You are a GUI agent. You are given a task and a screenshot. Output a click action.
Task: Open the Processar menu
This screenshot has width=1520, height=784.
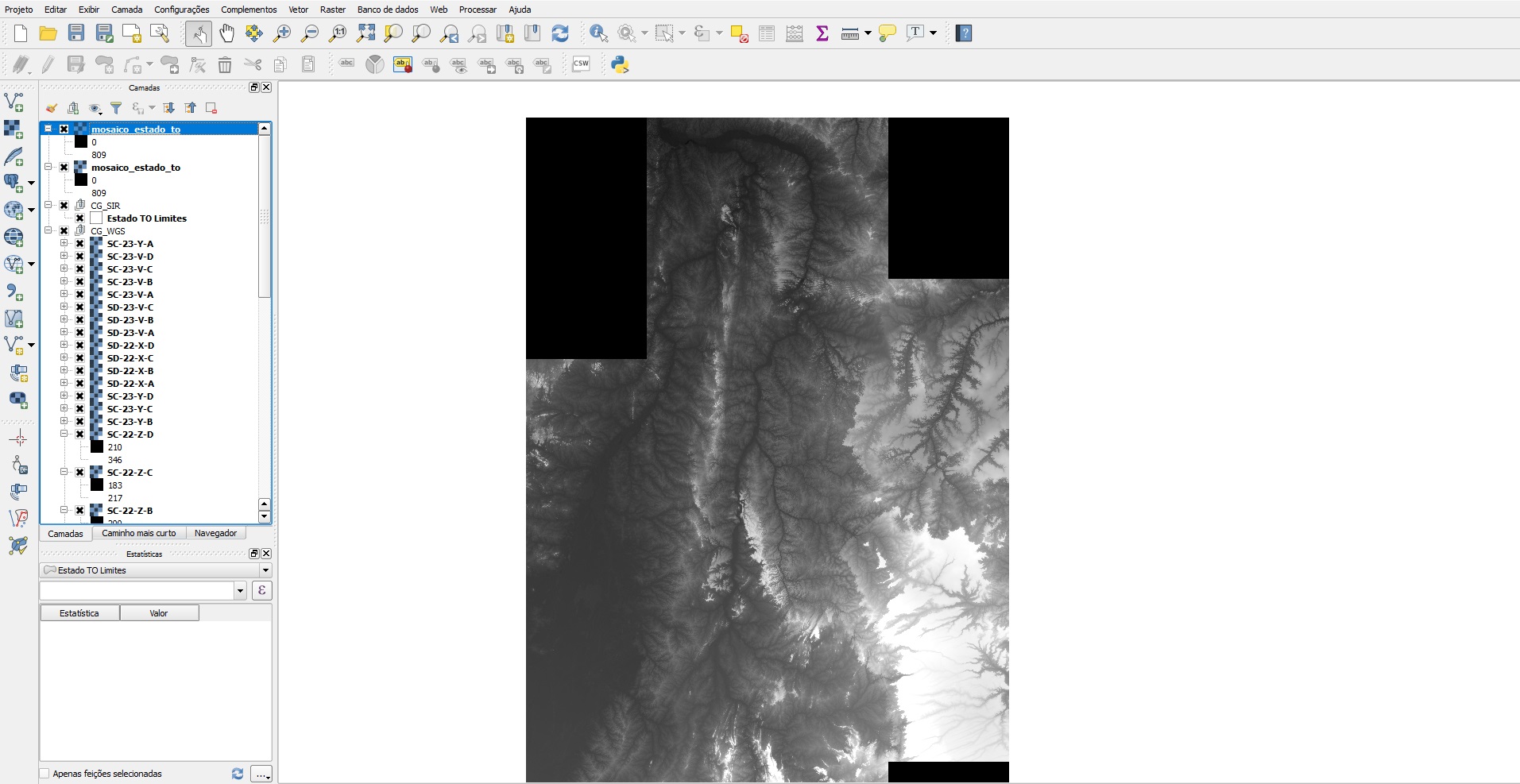[478, 10]
